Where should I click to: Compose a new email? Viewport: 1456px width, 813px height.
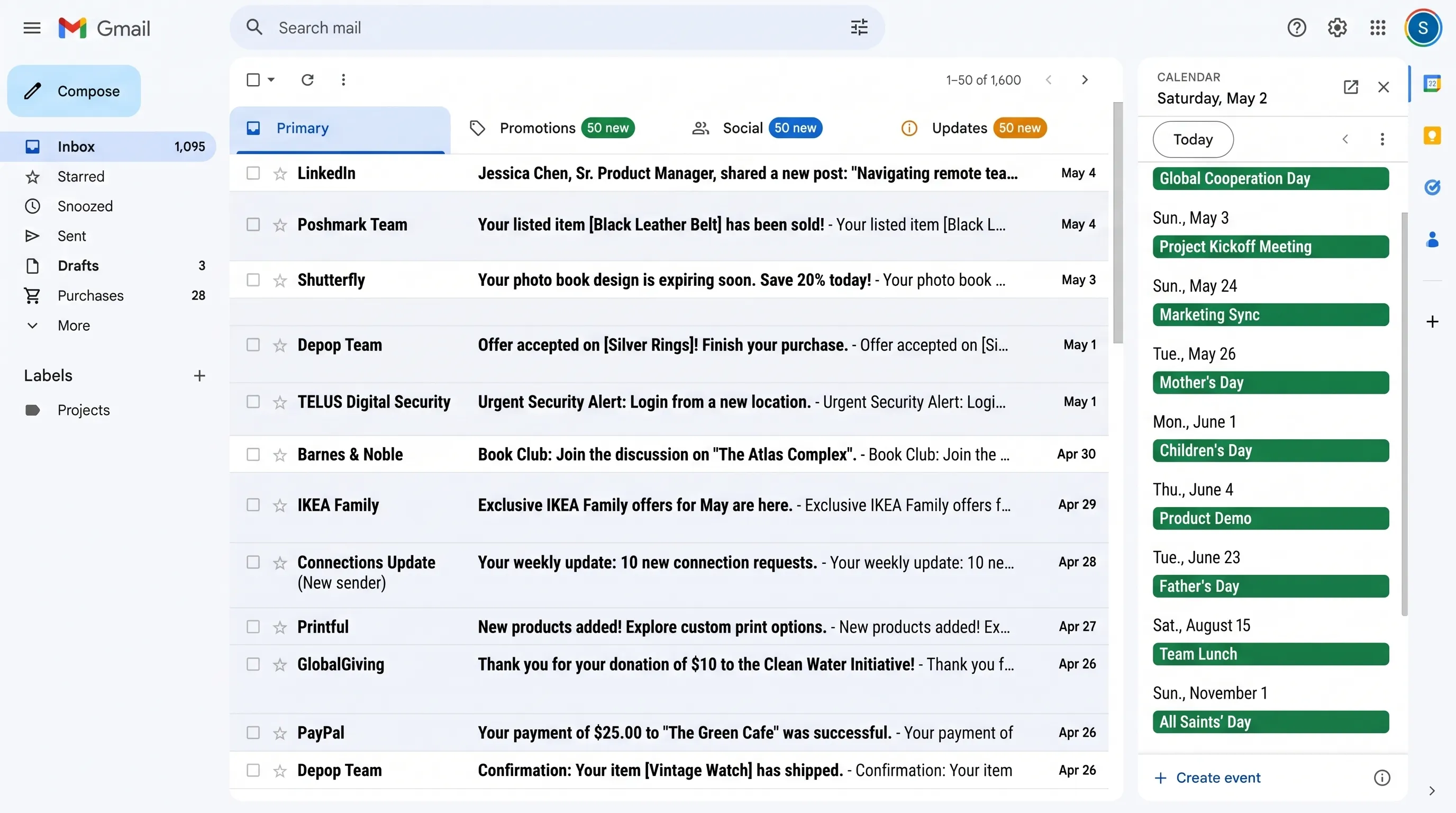point(74,91)
